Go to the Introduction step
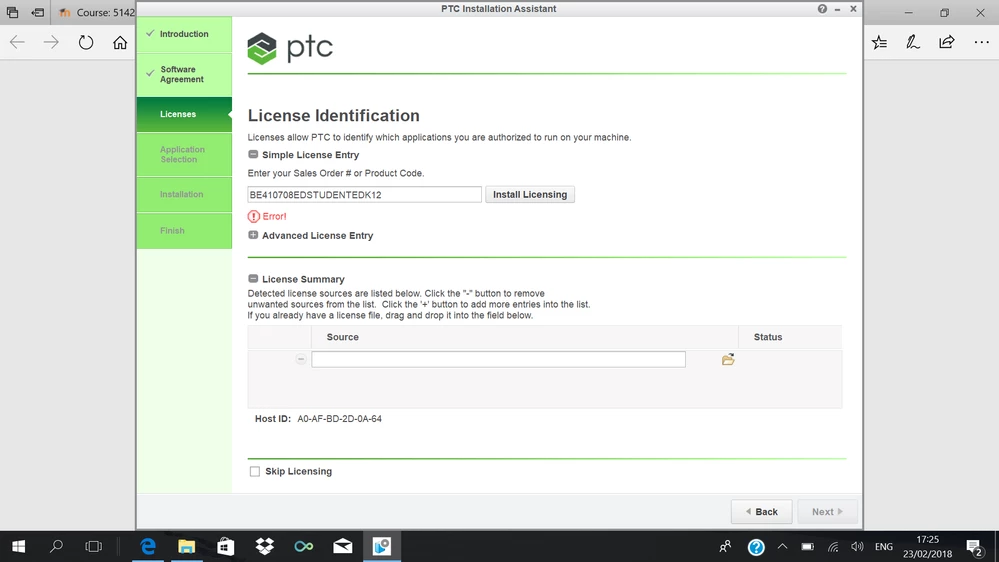Viewport: 999px width, 562px height. (184, 34)
